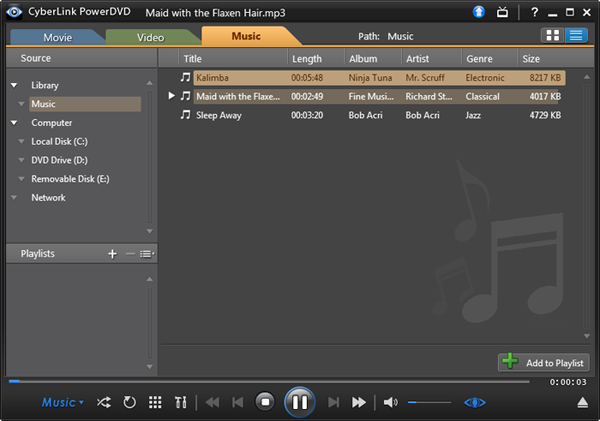This screenshot has height=421, width=600.
Task: Expand Local Disk (C:) node
Action: (21, 141)
